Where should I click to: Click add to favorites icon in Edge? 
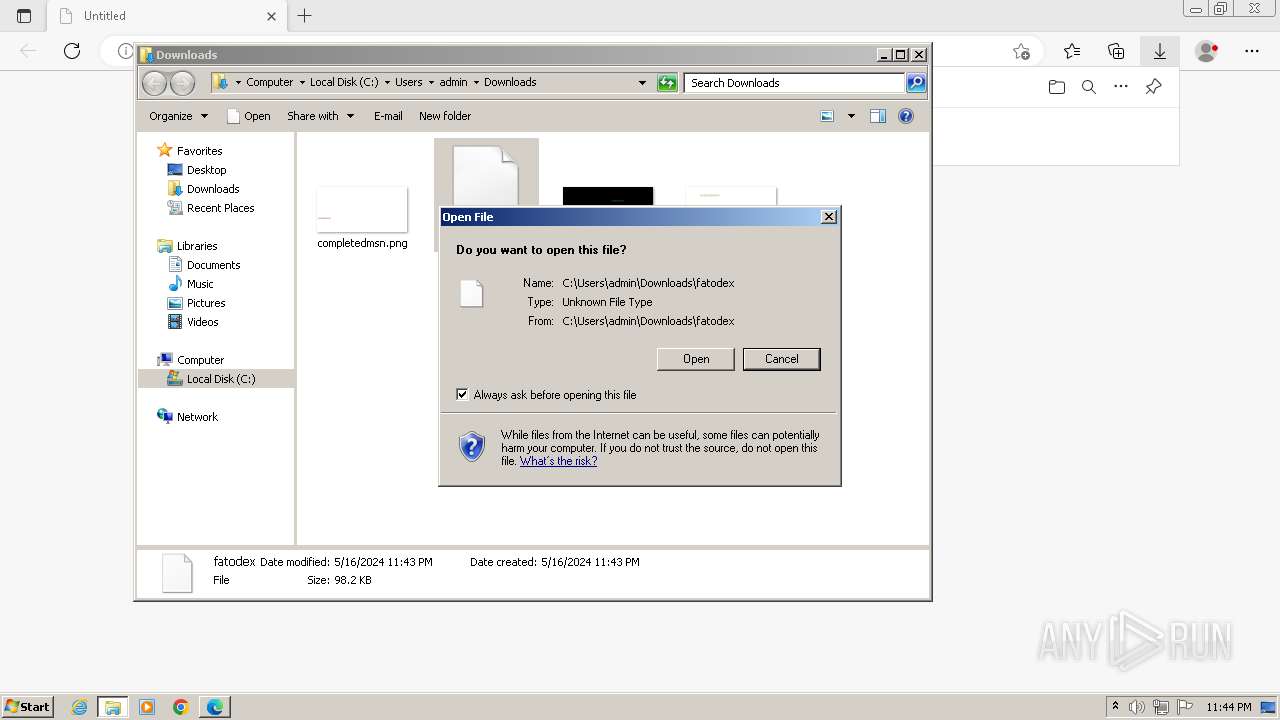tap(1021, 51)
